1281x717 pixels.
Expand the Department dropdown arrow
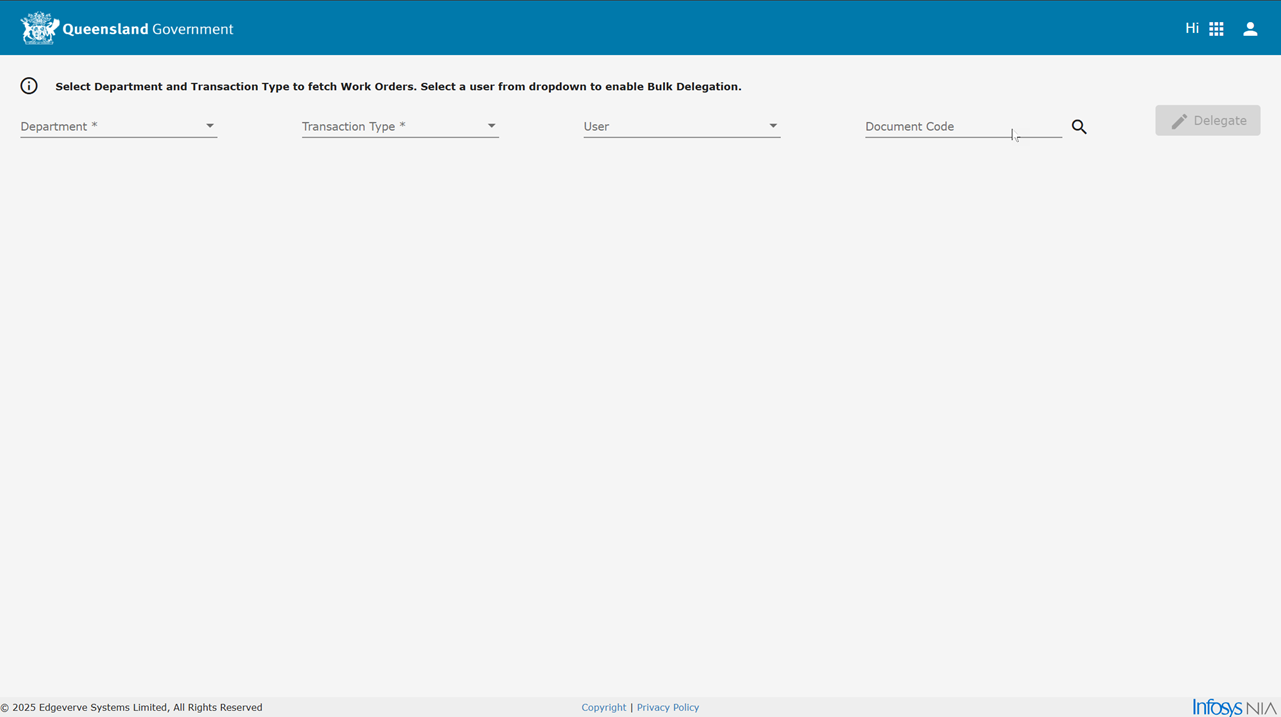[x=210, y=126]
